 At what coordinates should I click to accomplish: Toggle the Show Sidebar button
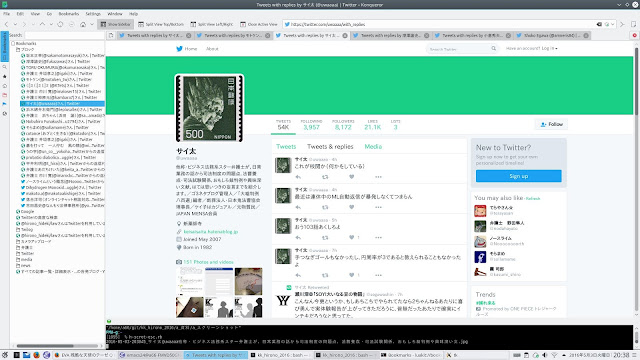[116, 24]
